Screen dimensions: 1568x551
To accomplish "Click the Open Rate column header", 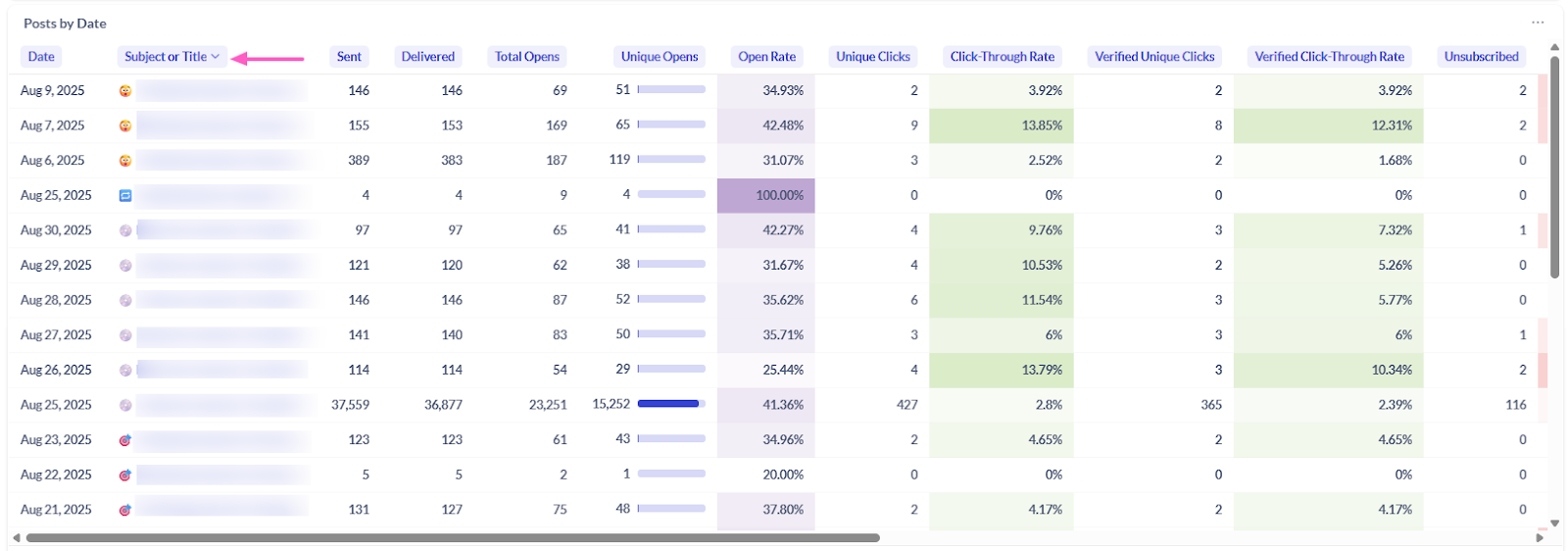I will (766, 57).
